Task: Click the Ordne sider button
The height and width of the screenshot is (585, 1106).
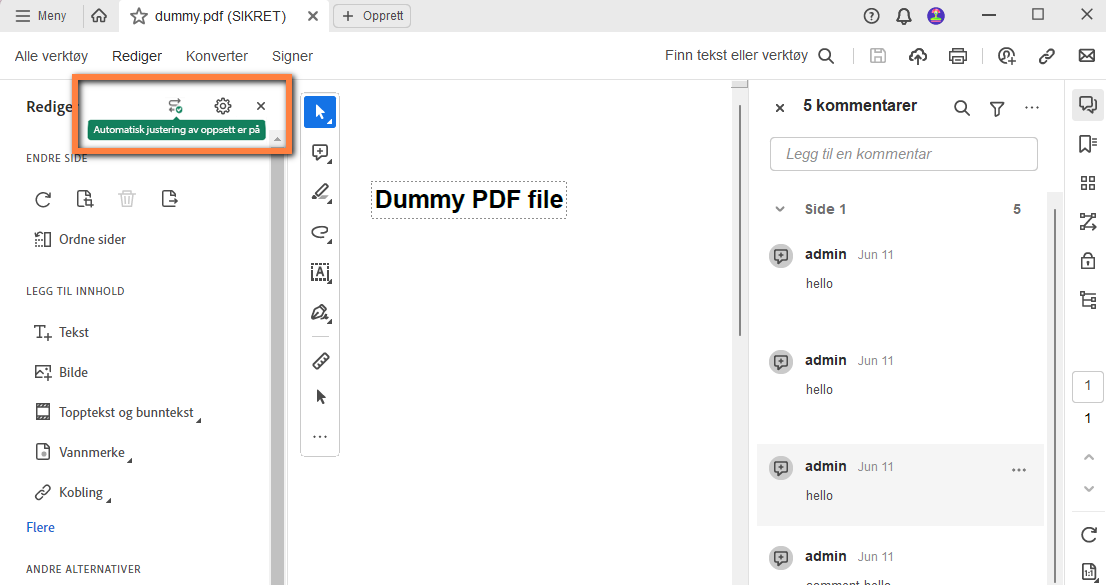Action: 80,239
